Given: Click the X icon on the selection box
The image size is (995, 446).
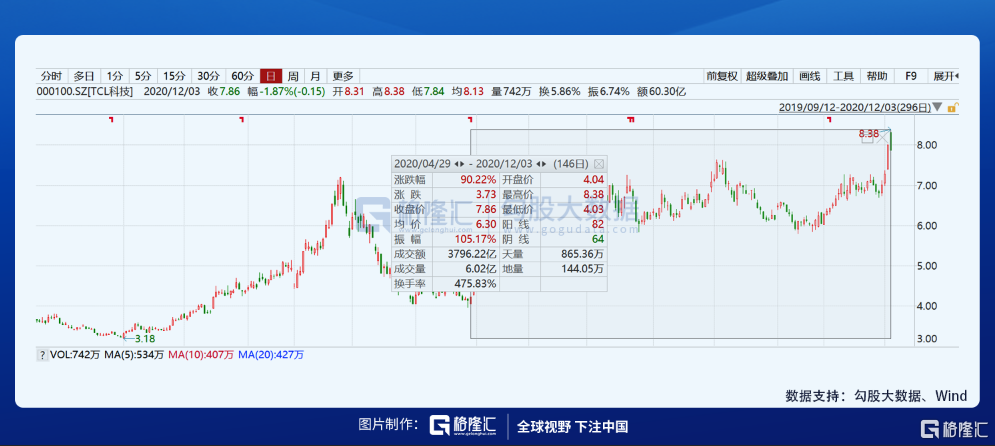Looking at the screenshot, I should pos(883,137).
